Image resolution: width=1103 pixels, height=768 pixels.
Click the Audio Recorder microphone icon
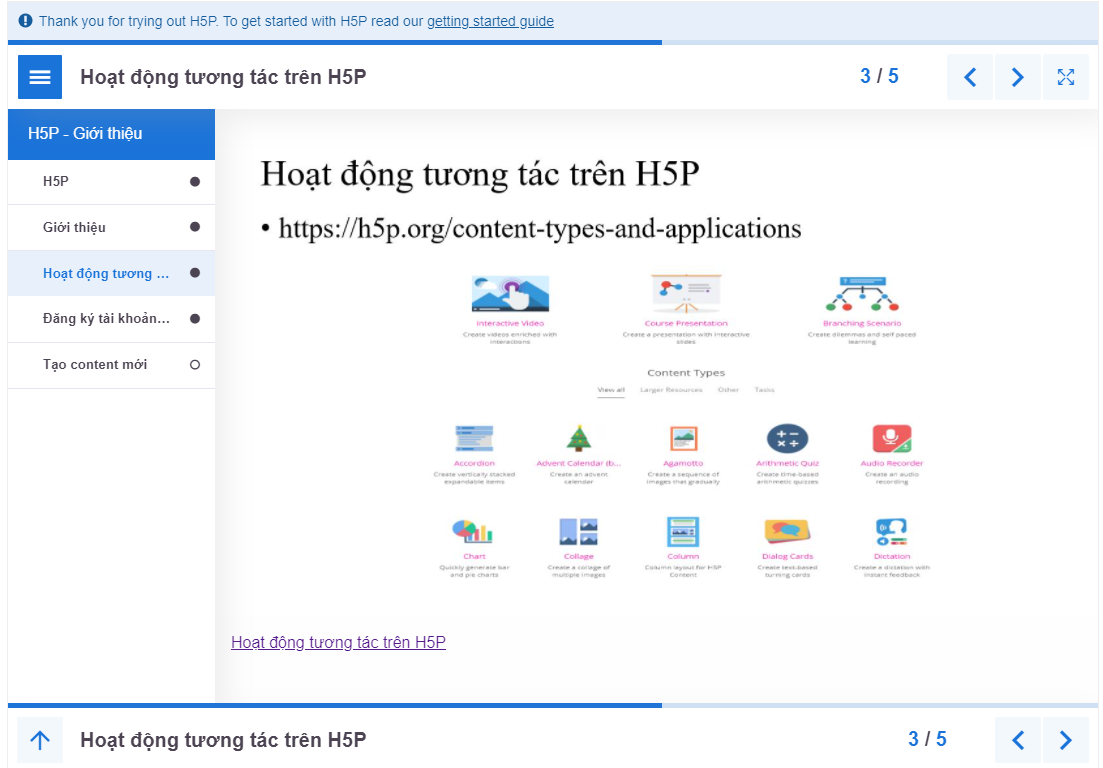[891, 439]
